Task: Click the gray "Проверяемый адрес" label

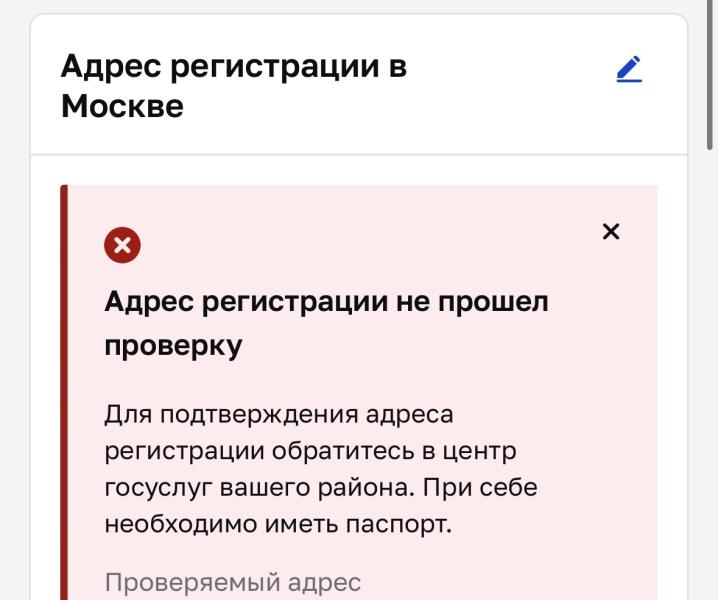Action: [x=233, y=583]
